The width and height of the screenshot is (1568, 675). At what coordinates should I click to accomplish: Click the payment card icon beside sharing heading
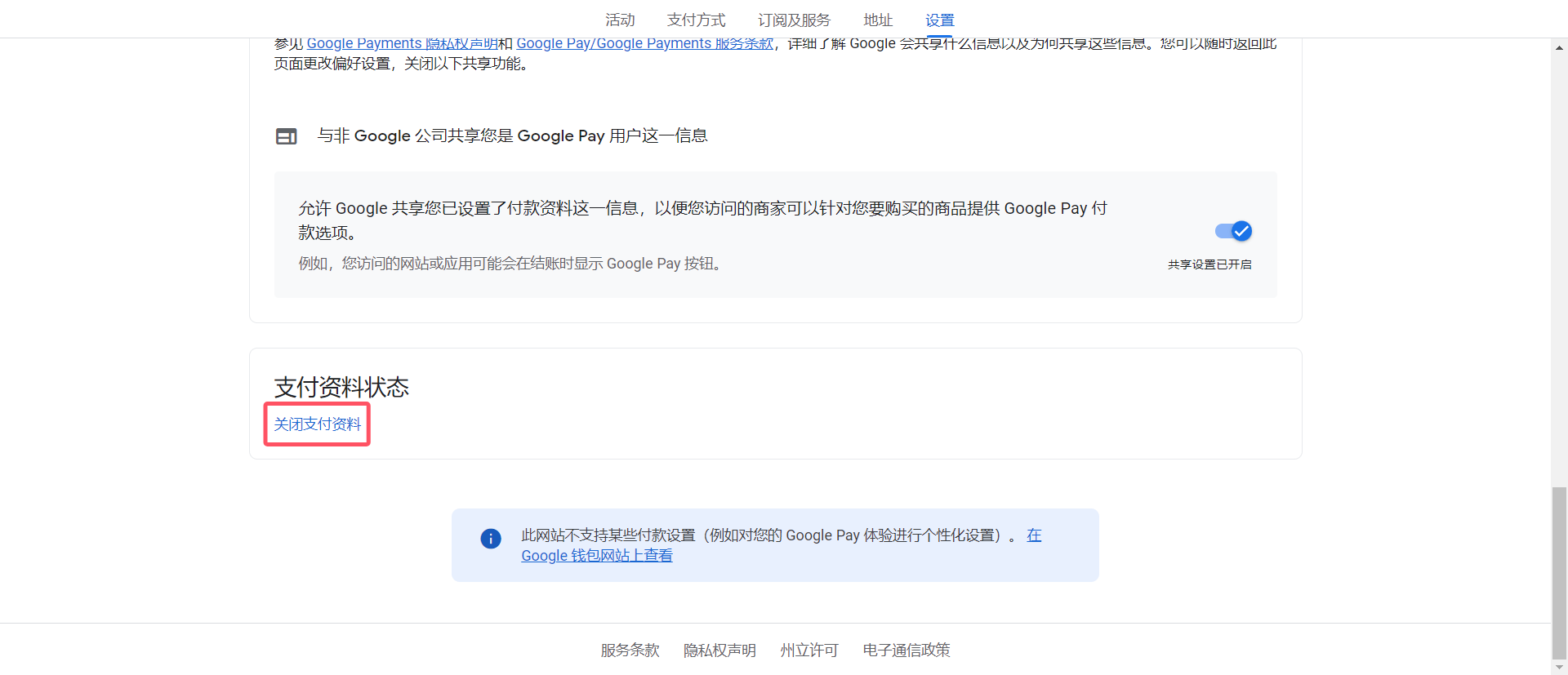coord(286,136)
